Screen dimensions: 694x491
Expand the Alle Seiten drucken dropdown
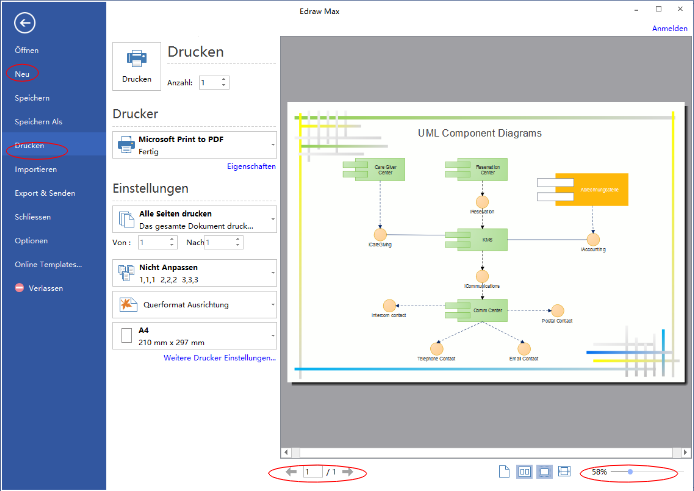pyautogui.click(x=194, y=219)
